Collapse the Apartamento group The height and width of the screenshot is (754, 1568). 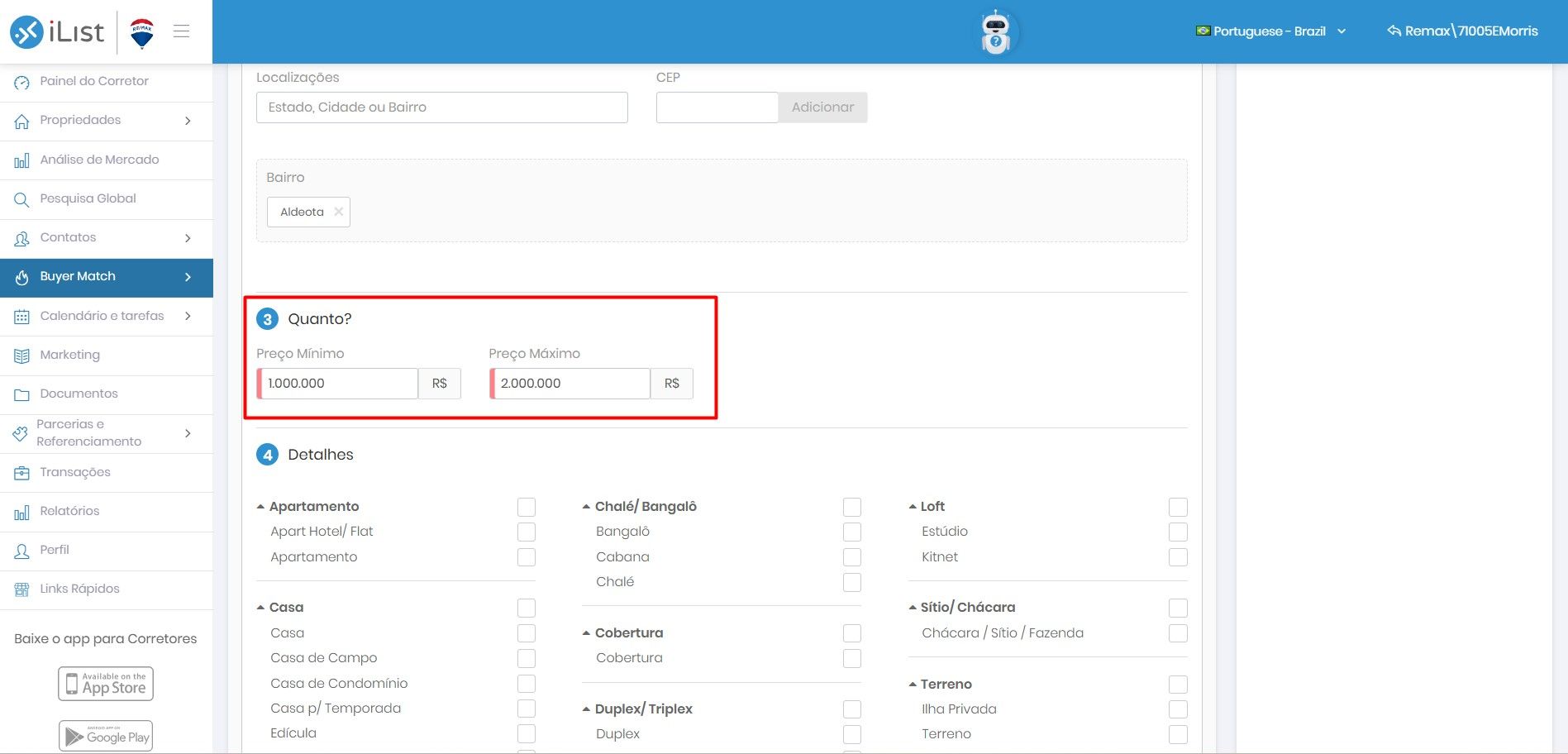260,507
